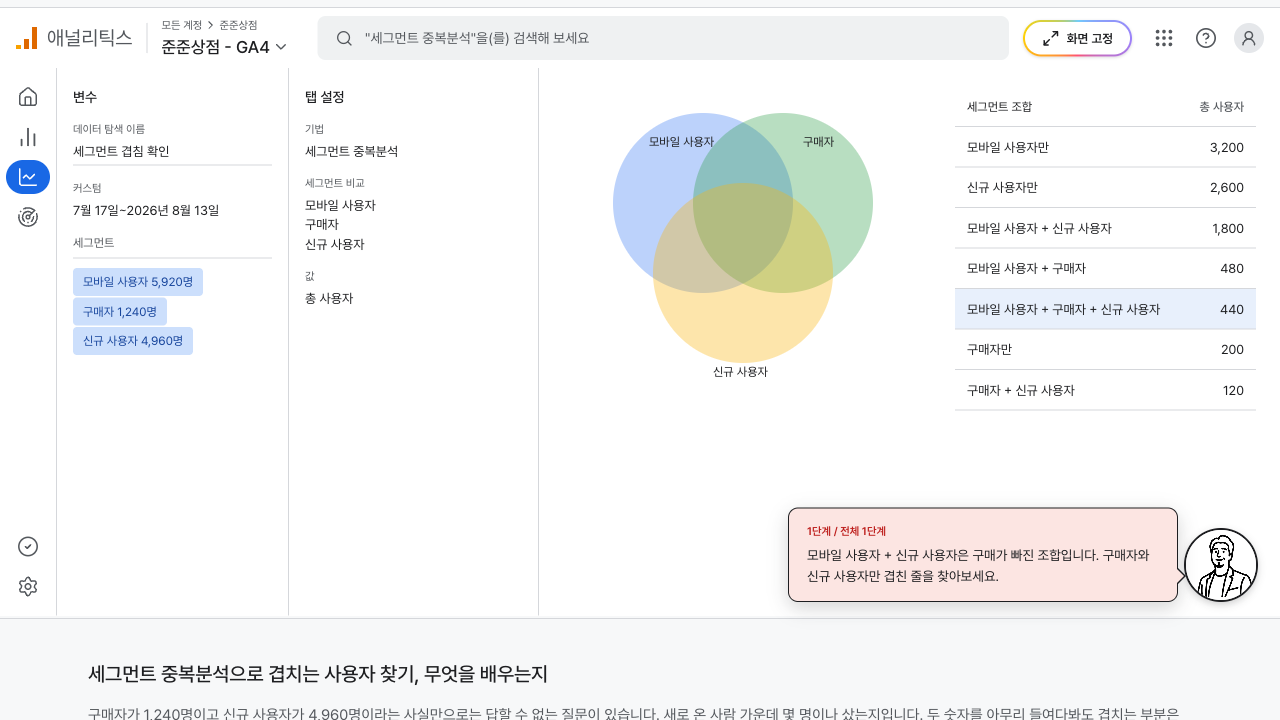The height and width of the screenshot is (720, 1280).
Task: Open the custom date range 7월 17일~2026년 8월 13일
Action: 146,210
